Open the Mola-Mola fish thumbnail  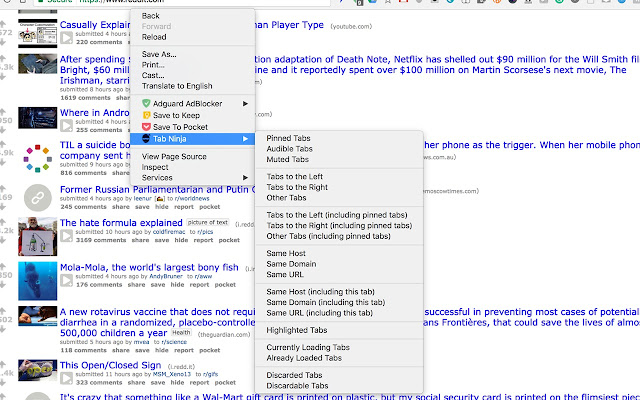[x=38, y=281]
